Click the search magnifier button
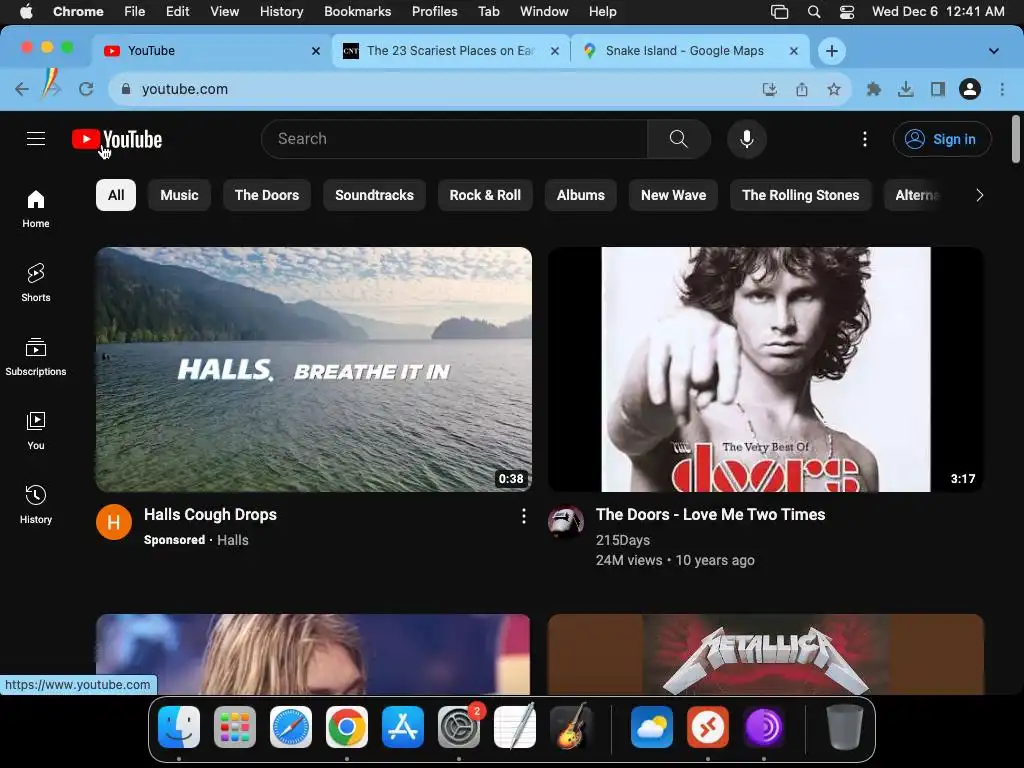This screenshot has height=768, width=1024. 679,139
